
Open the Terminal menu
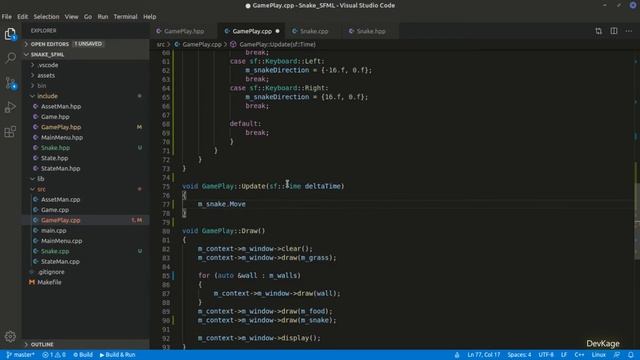125,17
